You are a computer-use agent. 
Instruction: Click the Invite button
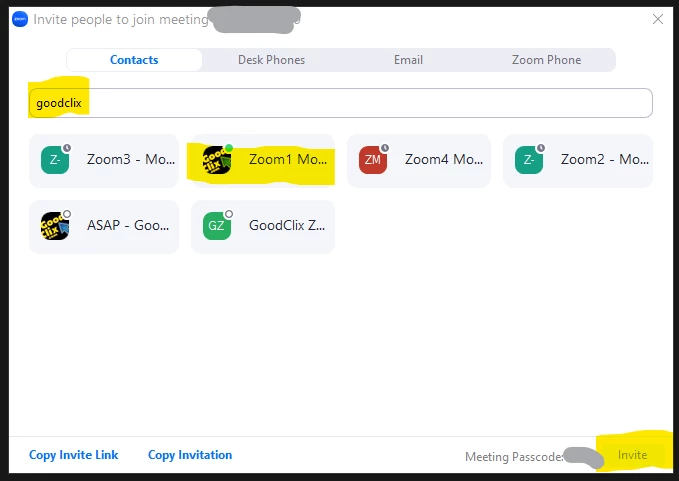click(633, 455)
